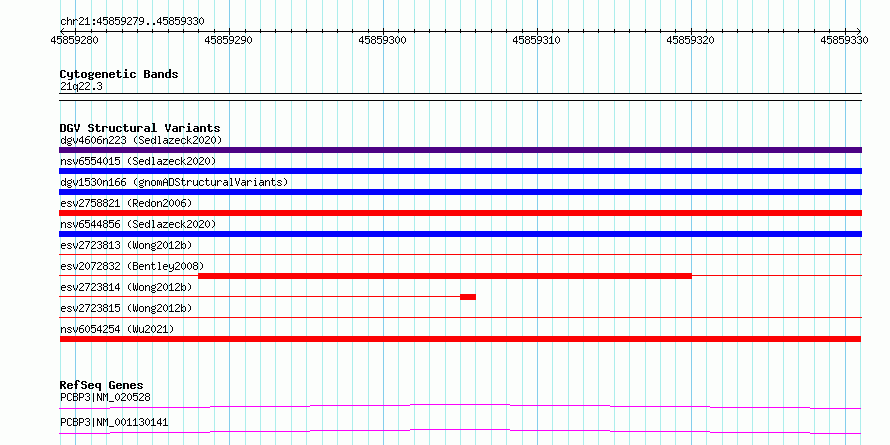Click the Cytogenetic Bands track title

119,74
